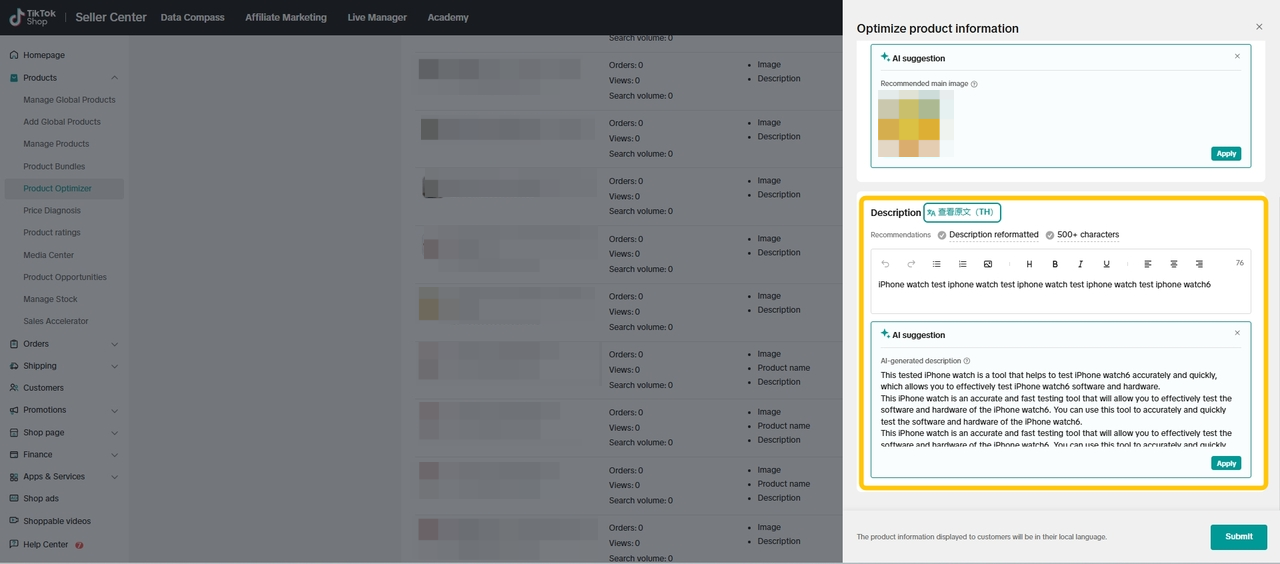The height and width of the screenshot is (564, 1280).
Task: Click the bulleted list icon
Action: (x=937, y=264)
